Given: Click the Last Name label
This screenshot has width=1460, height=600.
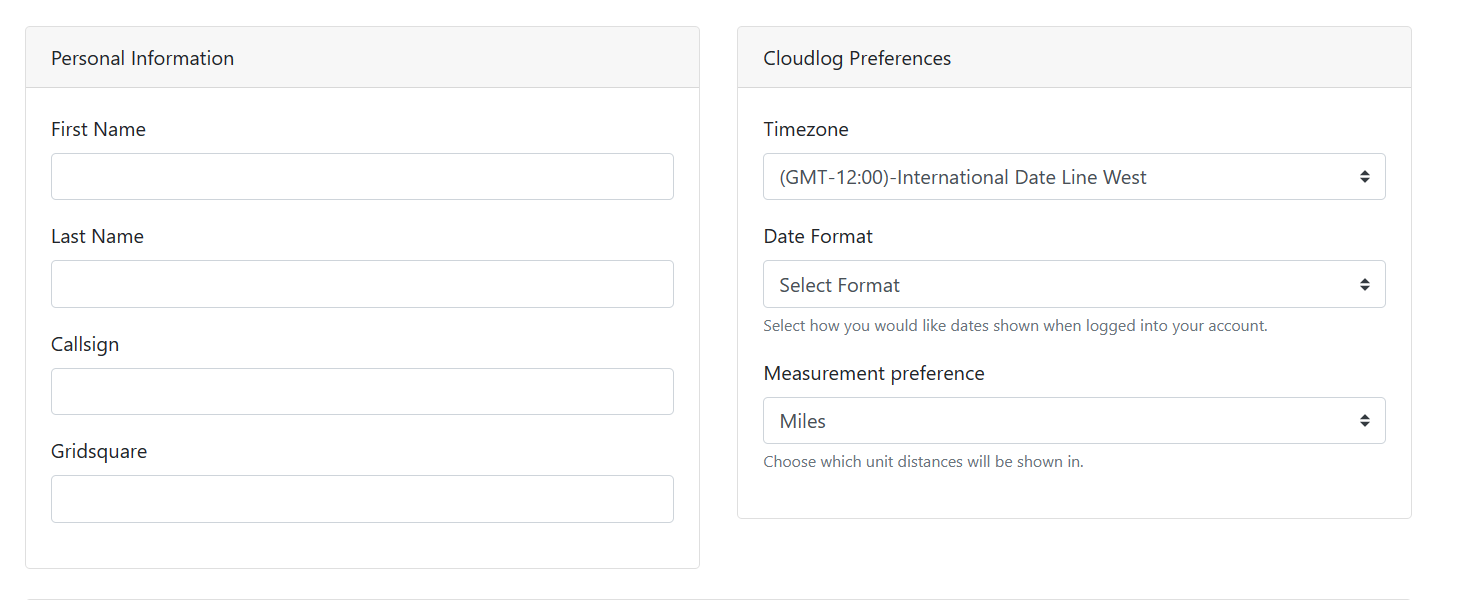Looking at the screenshot, I should click(x=97, y=236).
